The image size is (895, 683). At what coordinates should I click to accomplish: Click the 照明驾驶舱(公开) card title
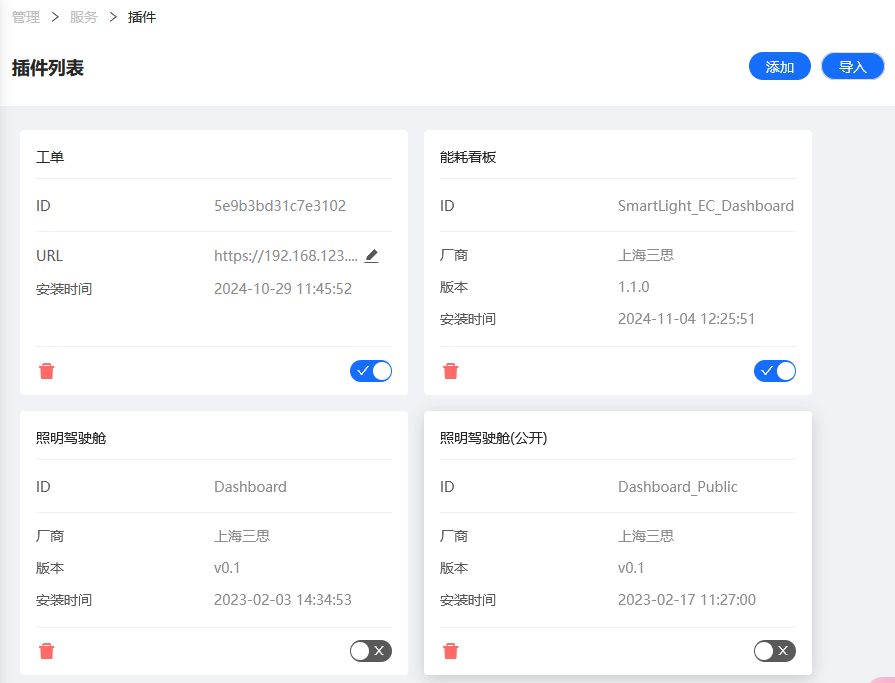tap(494, 438)
